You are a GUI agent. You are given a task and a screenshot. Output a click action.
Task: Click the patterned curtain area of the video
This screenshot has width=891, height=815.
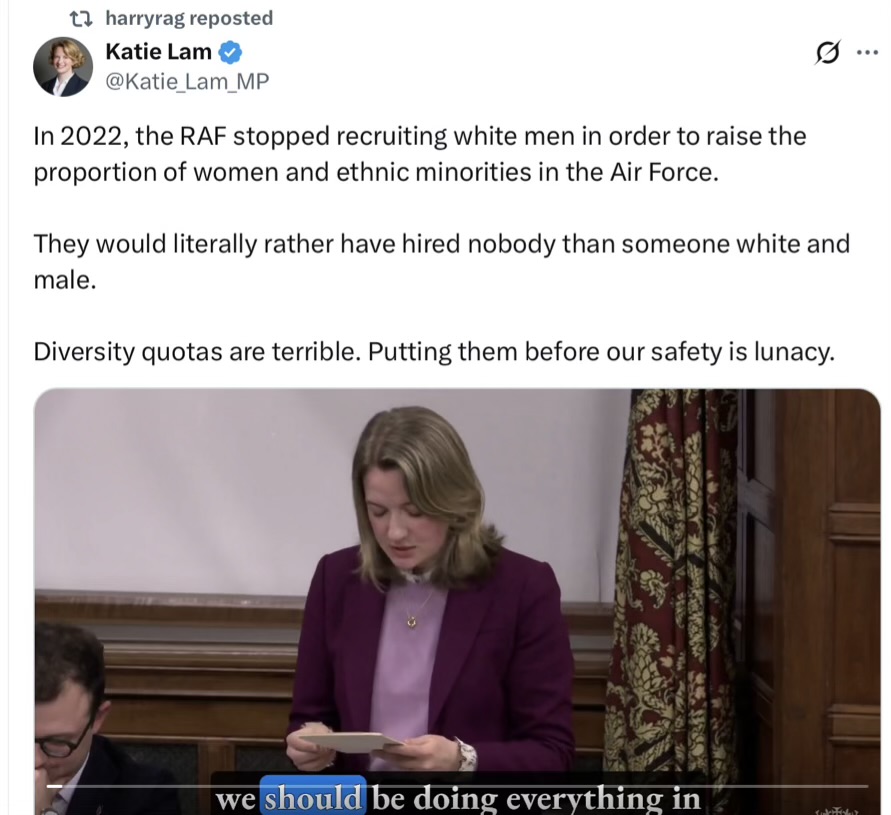point(673,591)
